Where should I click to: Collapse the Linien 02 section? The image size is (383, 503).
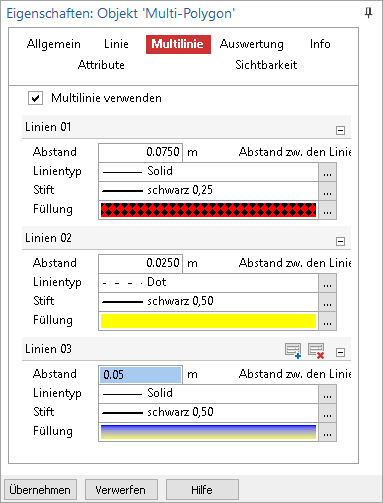click(x=340, y=241)
